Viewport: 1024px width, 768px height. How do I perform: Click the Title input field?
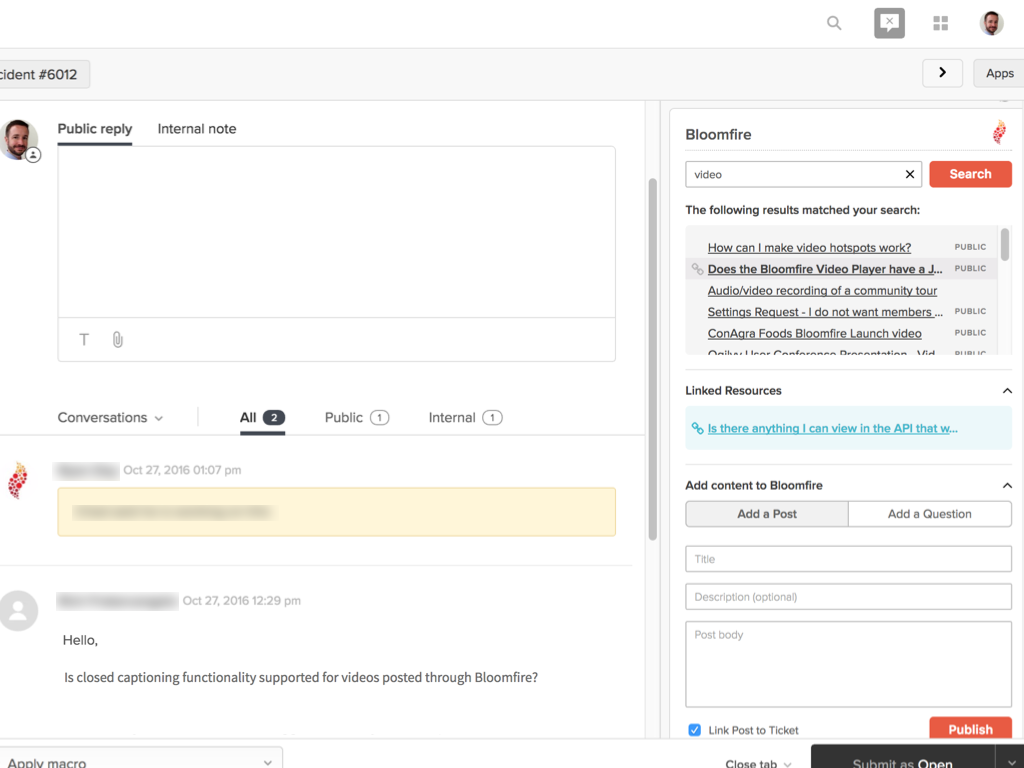pyautogui.click(x=848, y=559)
